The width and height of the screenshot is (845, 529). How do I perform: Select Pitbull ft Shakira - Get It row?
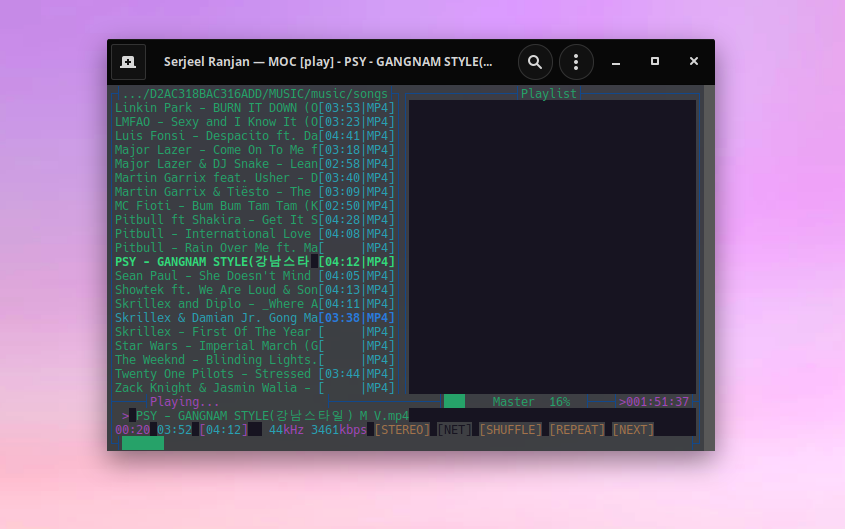254,220
